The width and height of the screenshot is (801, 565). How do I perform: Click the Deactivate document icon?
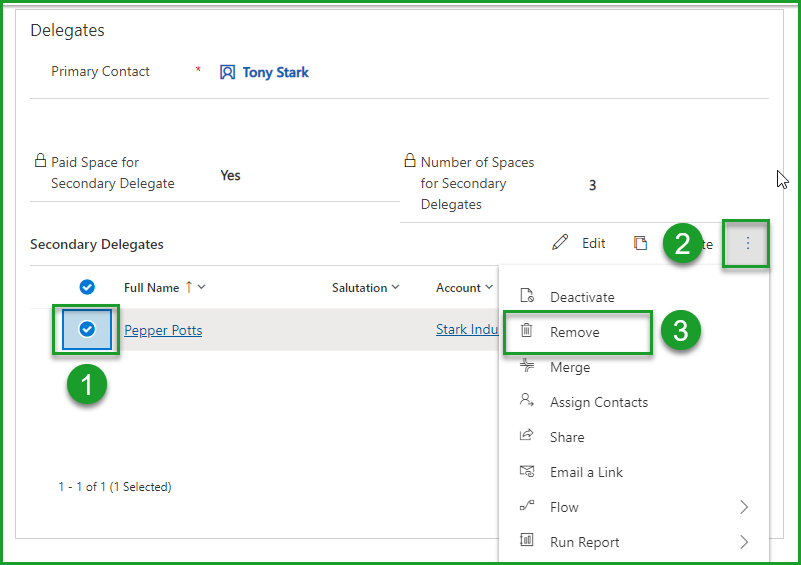(527, 297)
